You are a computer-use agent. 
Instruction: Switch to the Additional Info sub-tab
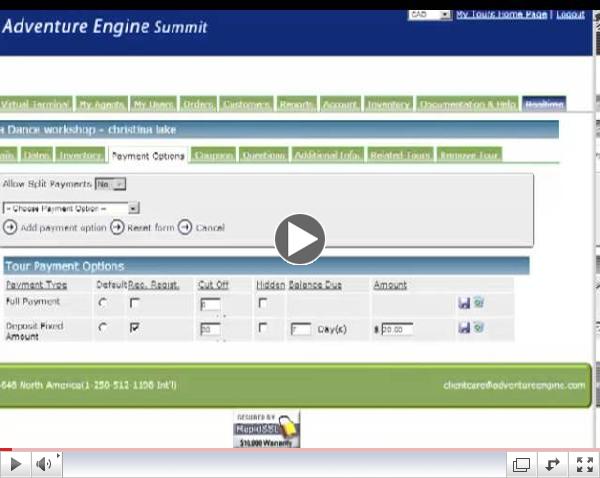click(328, 155)
